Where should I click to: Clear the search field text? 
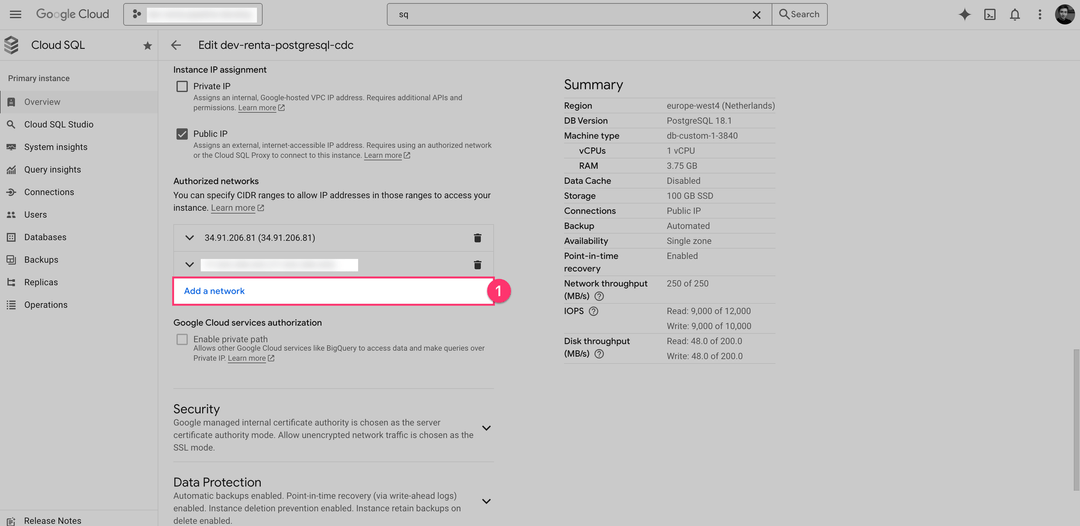pos(756,15)
